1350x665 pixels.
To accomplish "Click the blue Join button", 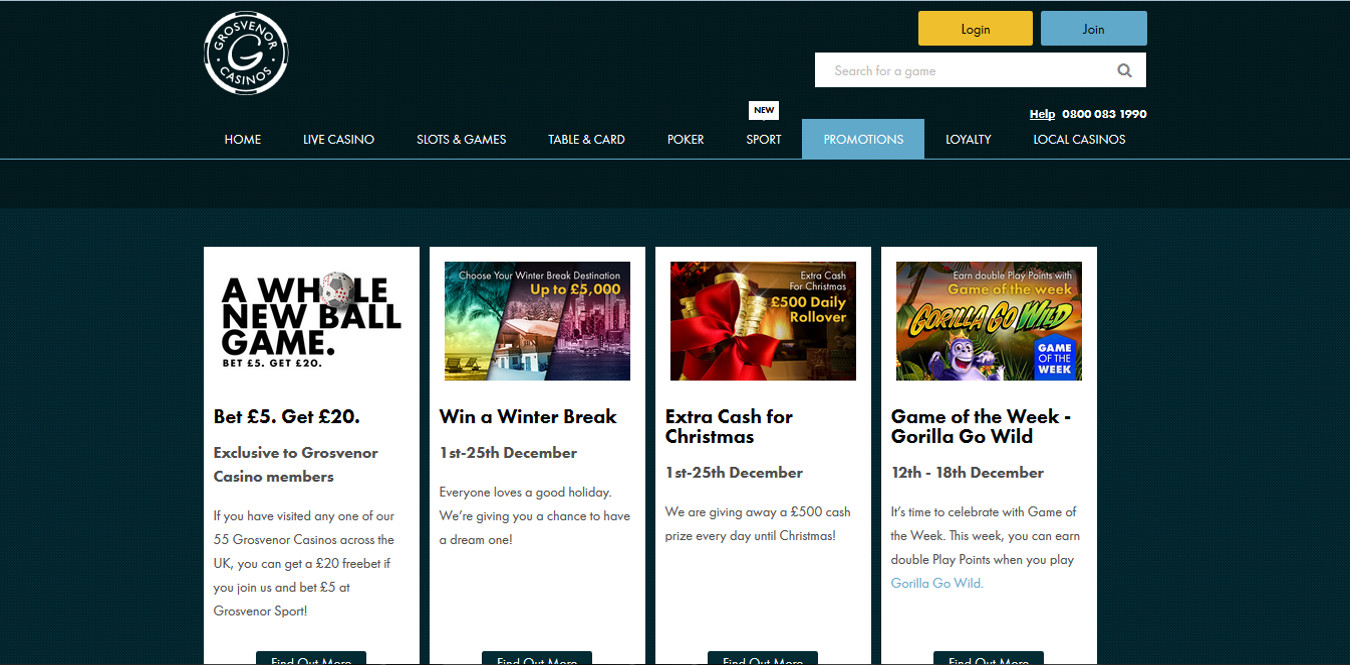I will [1094, 29].
